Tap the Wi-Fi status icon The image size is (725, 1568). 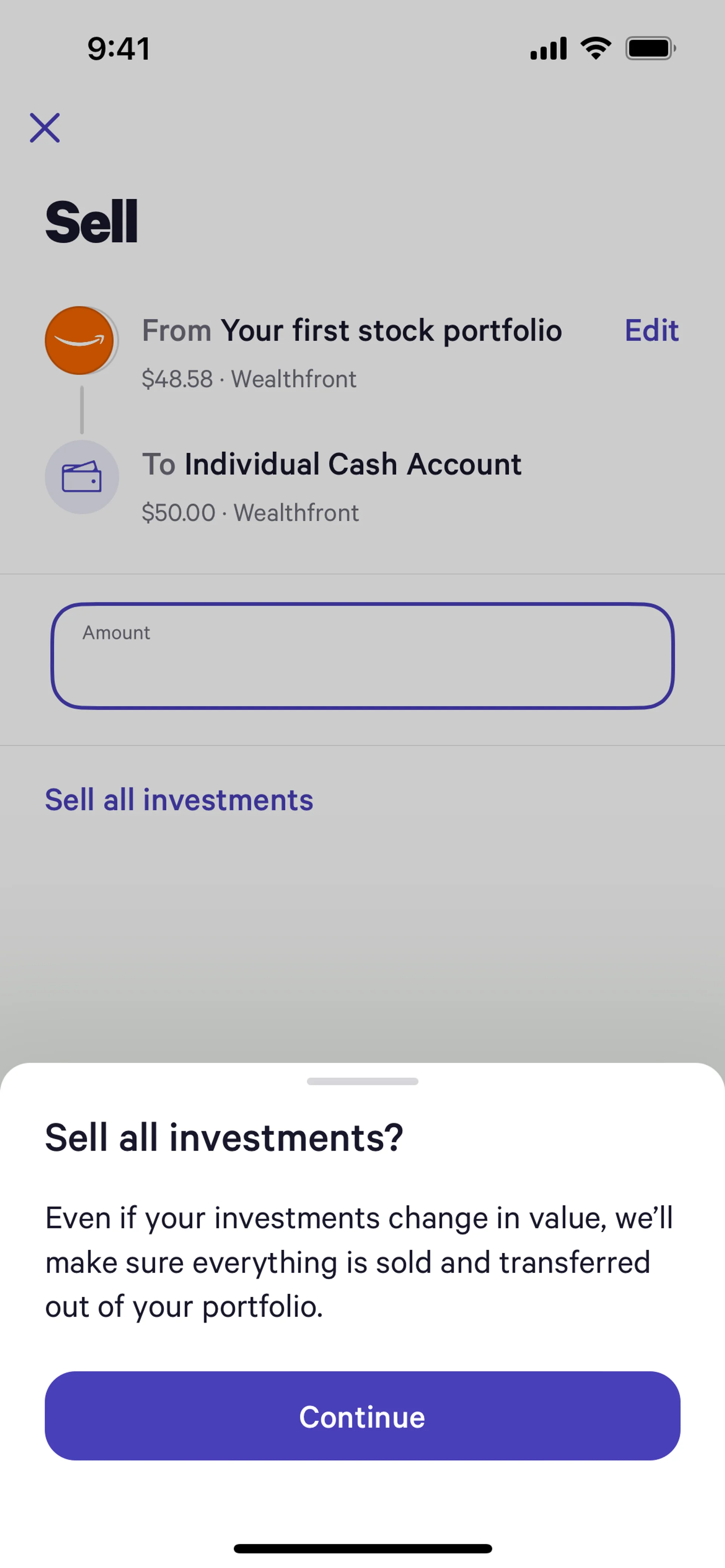tap(596, 48)
